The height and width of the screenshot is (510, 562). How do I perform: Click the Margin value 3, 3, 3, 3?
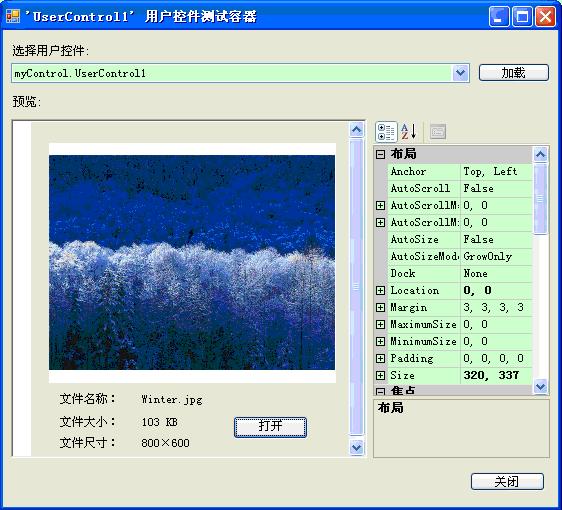[x=494, y=307]
